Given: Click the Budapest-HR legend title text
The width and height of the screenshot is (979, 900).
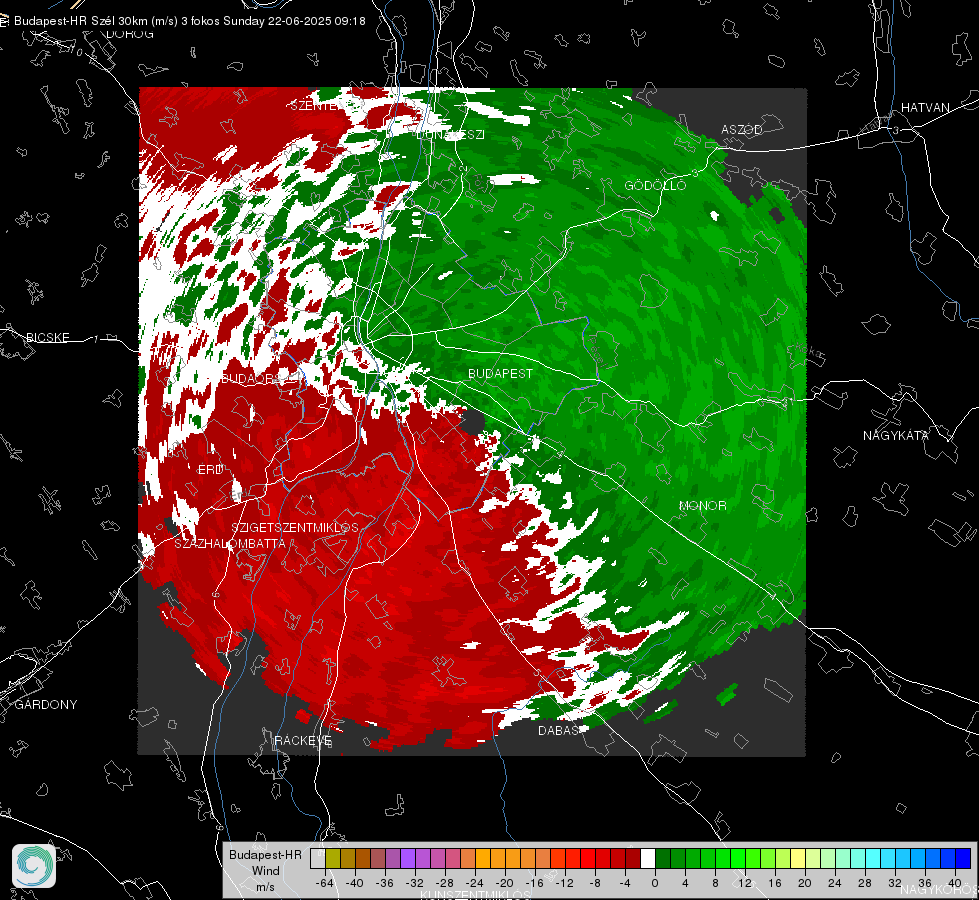Looking at the screenshot, I should 265,854.
